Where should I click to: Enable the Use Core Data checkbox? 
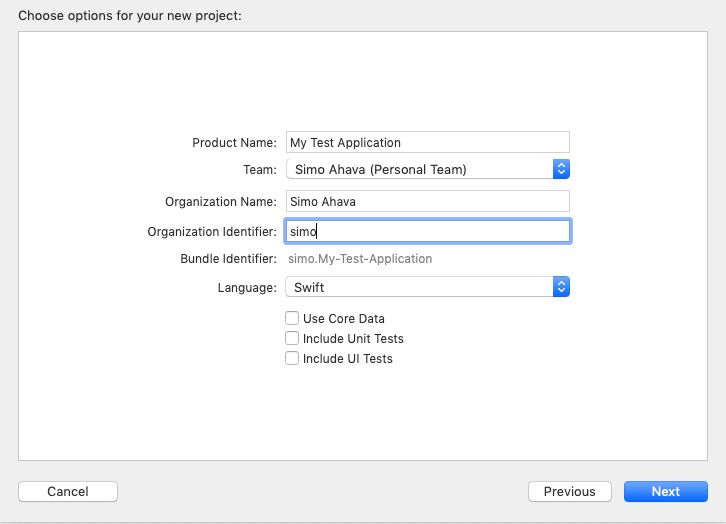pyautogui.click(x=292, y=318)
